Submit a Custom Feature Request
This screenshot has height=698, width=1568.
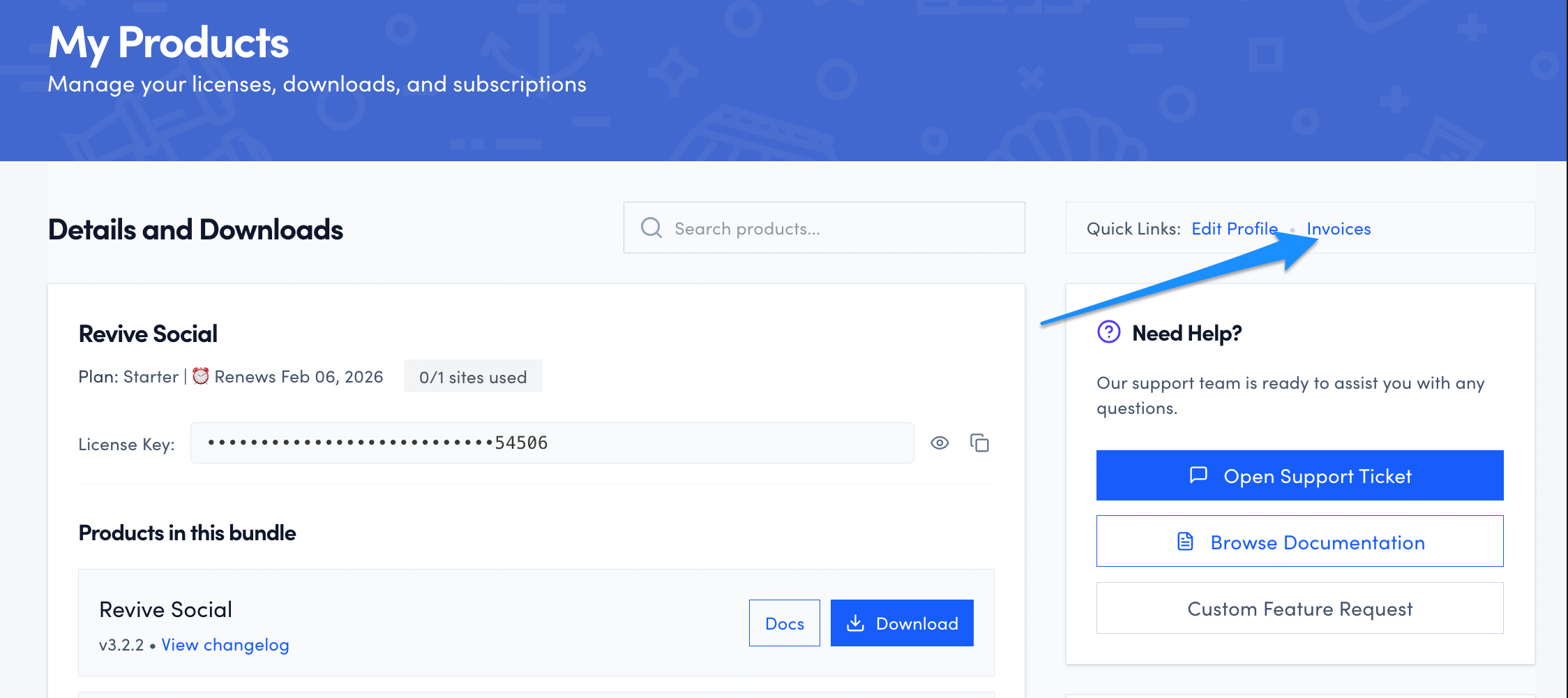click(x=1299, y=609)
